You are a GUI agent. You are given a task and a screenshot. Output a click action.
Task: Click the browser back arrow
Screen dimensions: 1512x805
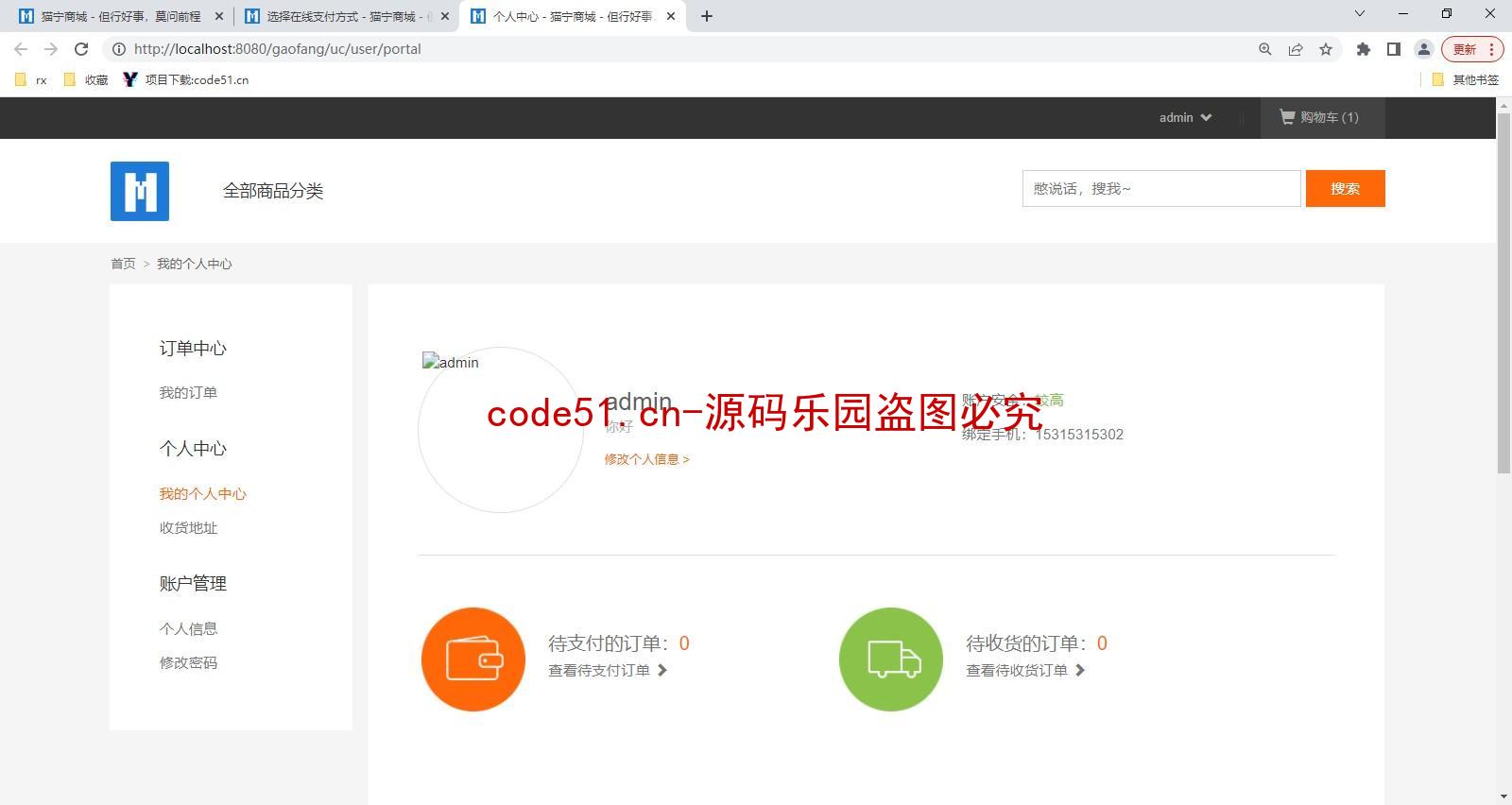click(21, 49)
